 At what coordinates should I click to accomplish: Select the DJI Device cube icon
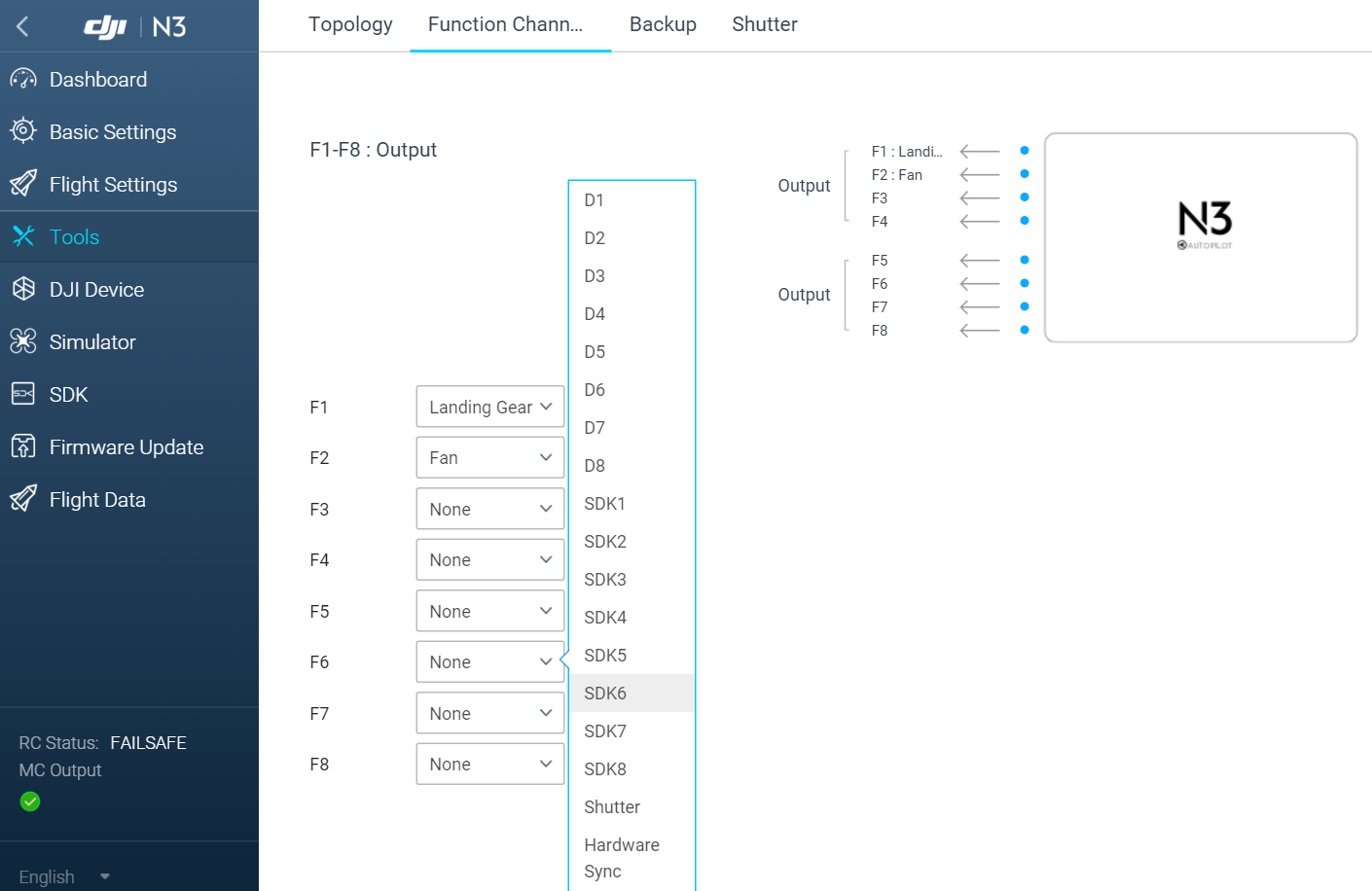point(23,289)
